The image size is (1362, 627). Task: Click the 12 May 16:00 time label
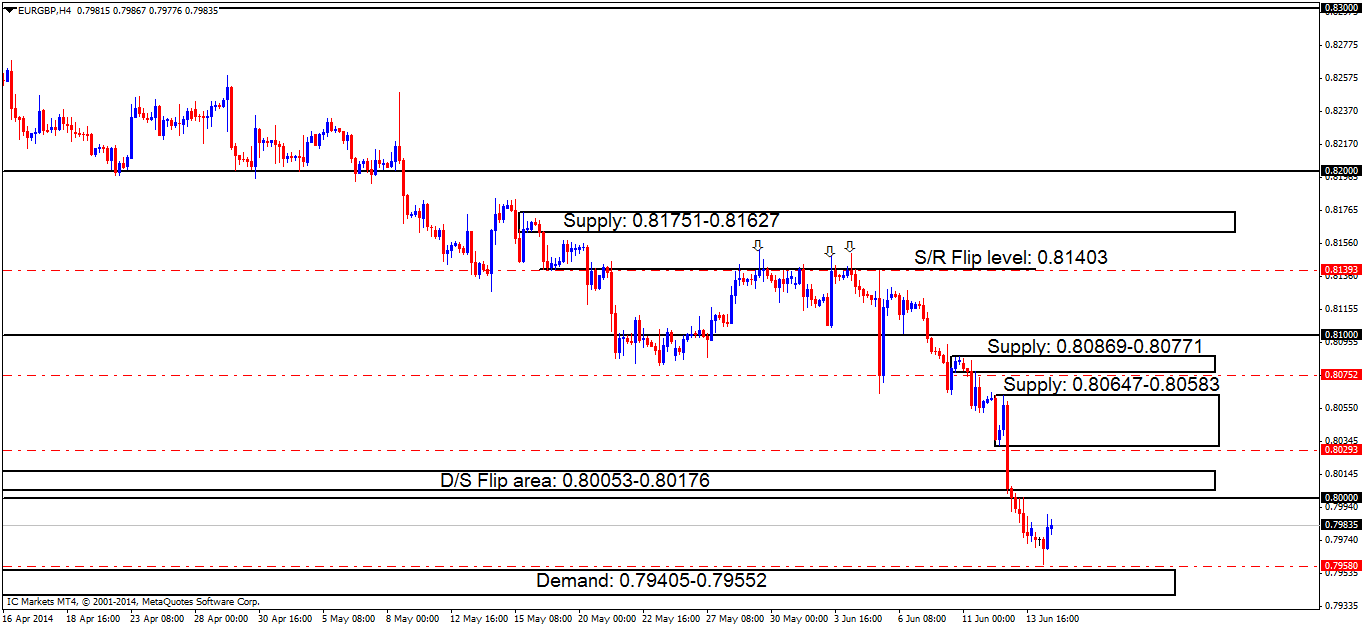click(479, 619)
